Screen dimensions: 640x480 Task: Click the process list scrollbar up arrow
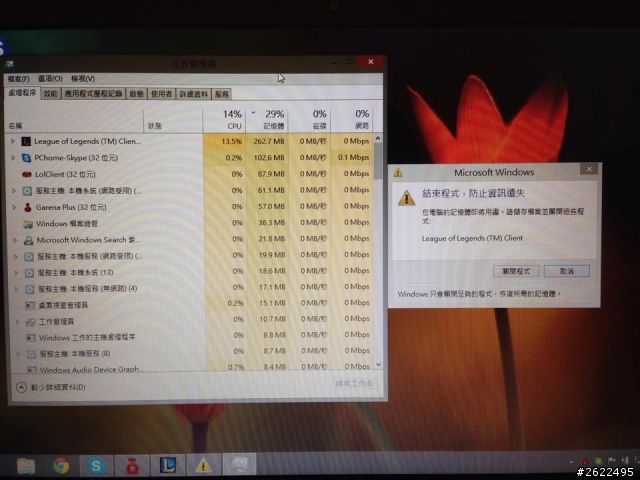pyautogui.click(x=378, y=139)
